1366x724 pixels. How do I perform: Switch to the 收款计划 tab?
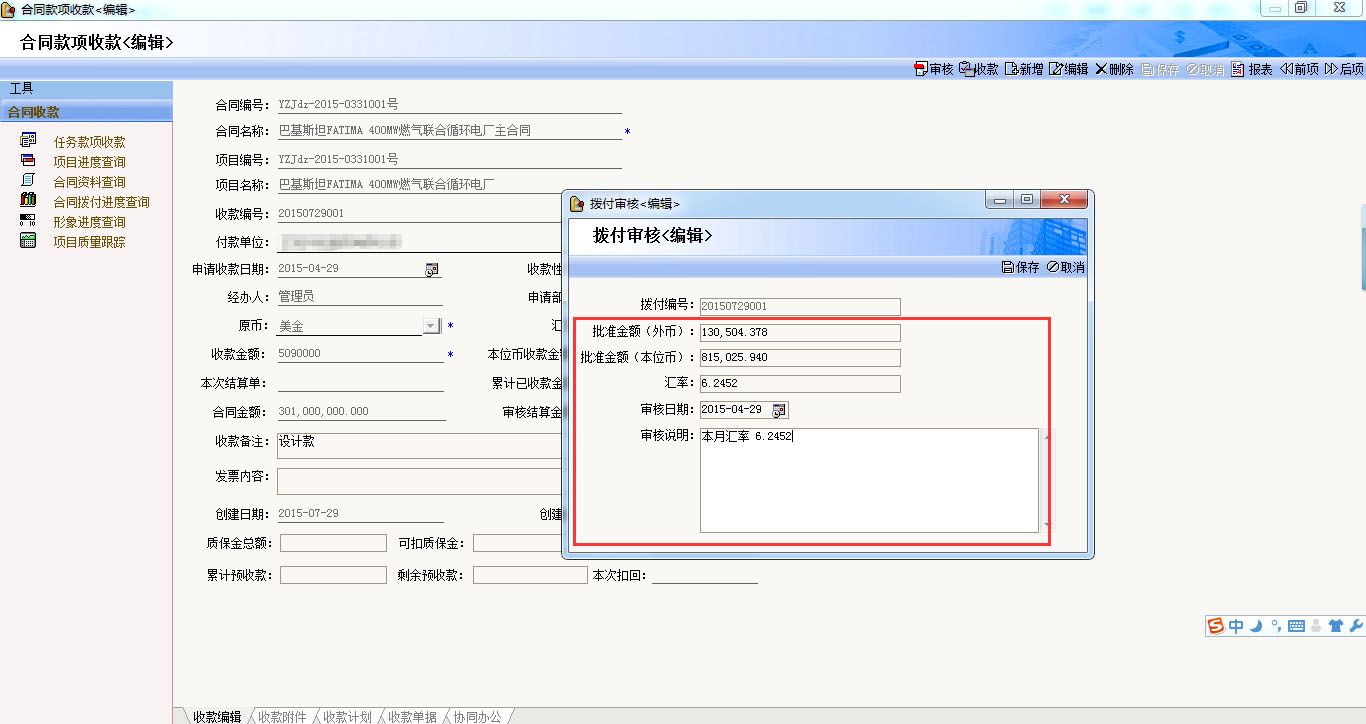pos(347,716)
